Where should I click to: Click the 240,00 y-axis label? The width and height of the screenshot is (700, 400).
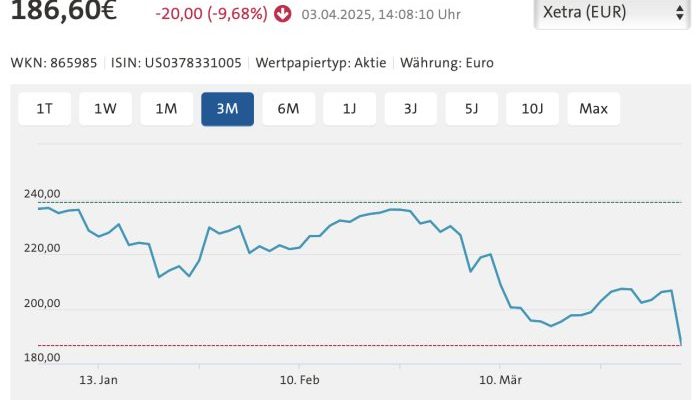pos(42,194)
